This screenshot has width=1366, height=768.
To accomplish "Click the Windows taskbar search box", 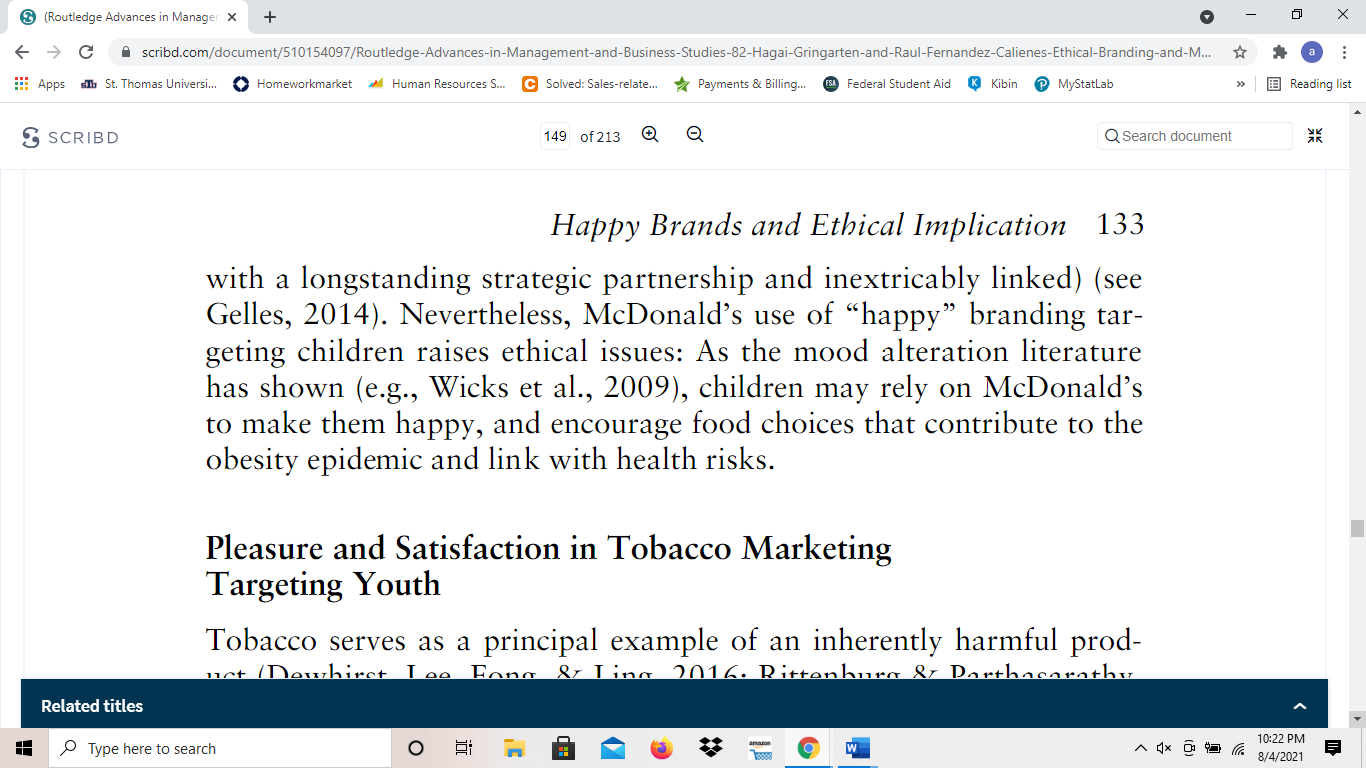I will pyautogui.click(x=220, y=748).
